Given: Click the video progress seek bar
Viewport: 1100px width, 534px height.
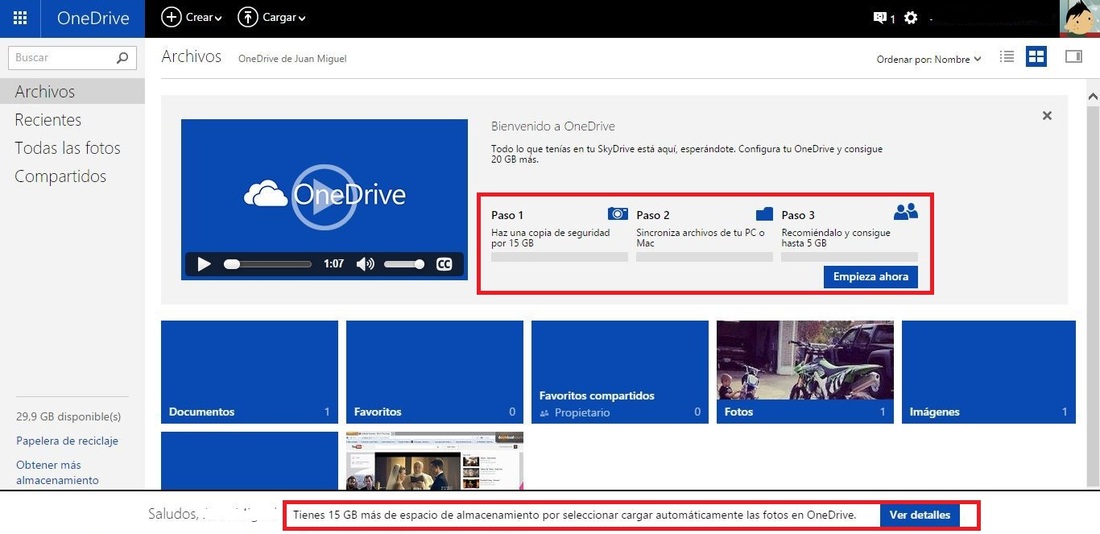Looking at the screenshot, I should coord(267,265).
